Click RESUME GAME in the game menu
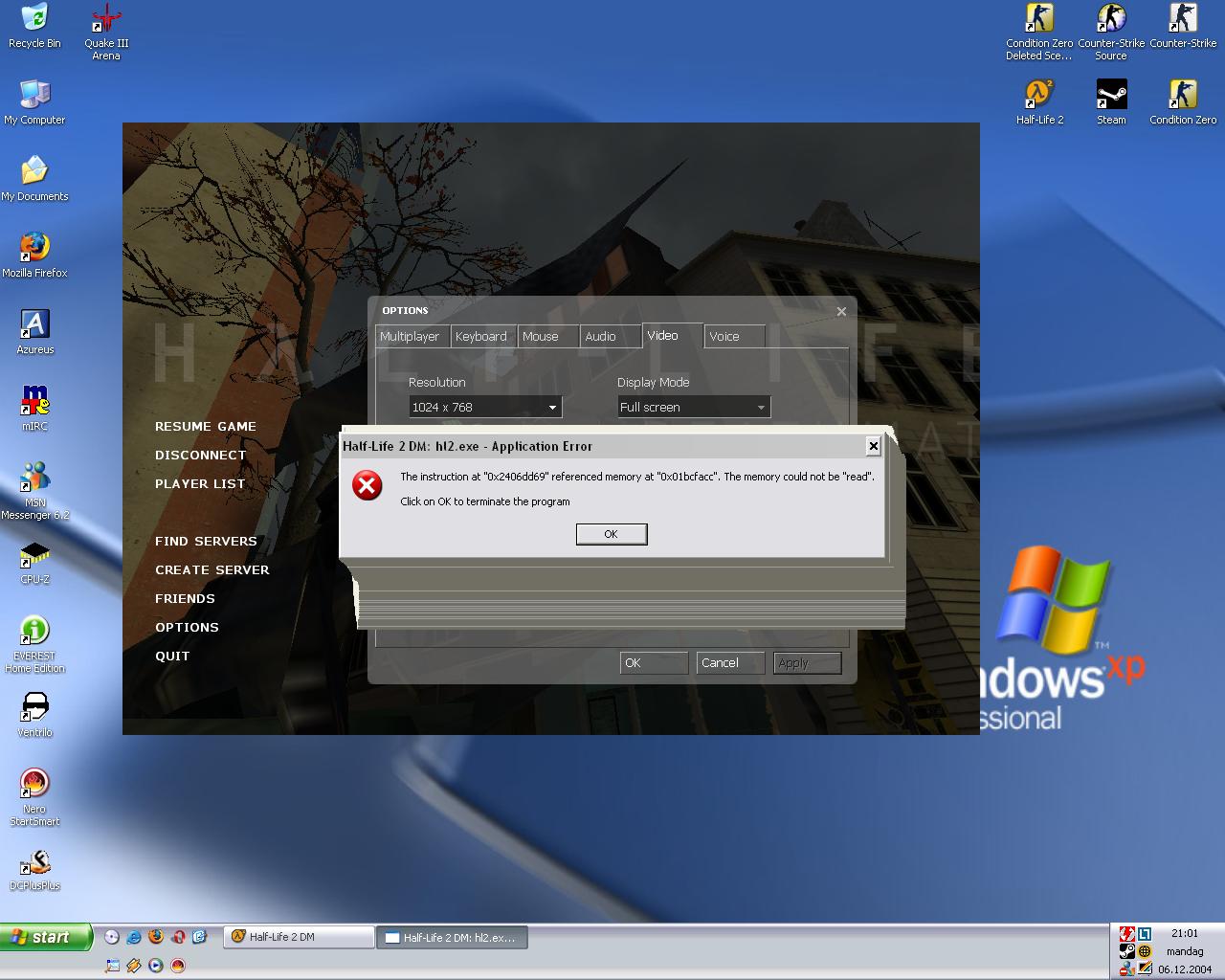1225x980 pixels. point(206,427)
